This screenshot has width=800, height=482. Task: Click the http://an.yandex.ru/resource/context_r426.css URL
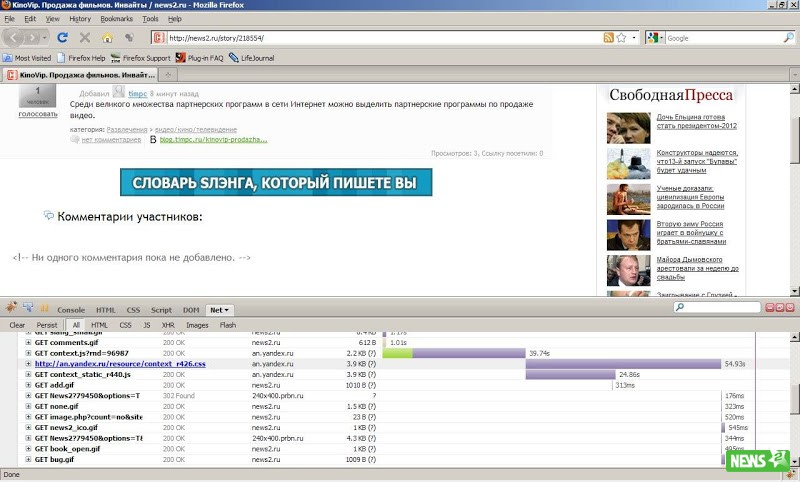pos(120,364)
